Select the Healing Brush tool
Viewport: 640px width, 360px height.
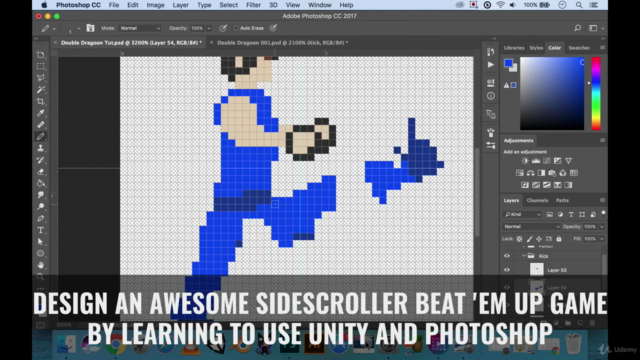[x=40, y=125]
